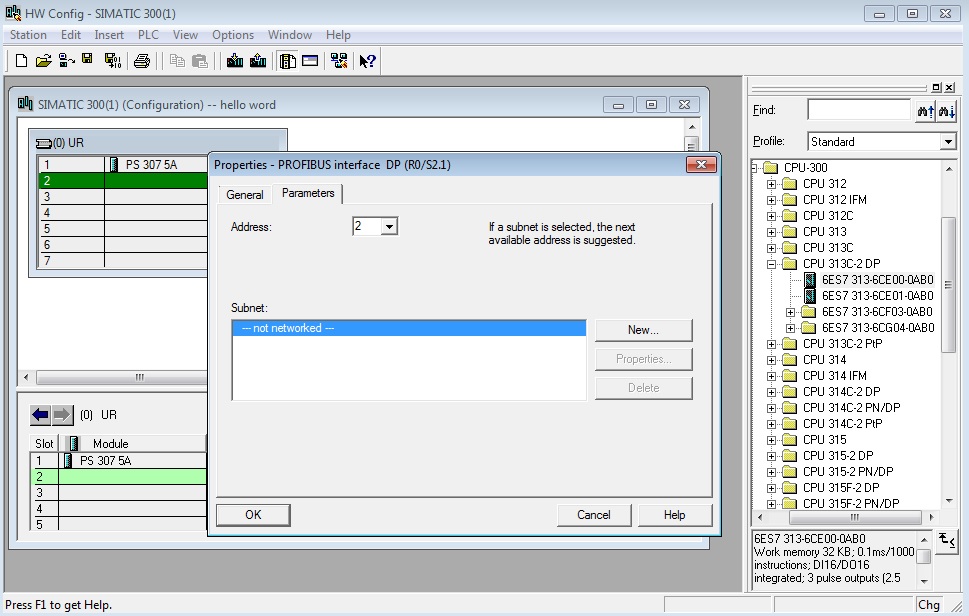Click the Find input field in catalog
Screen dimensions: 969x616
[858, 110]
